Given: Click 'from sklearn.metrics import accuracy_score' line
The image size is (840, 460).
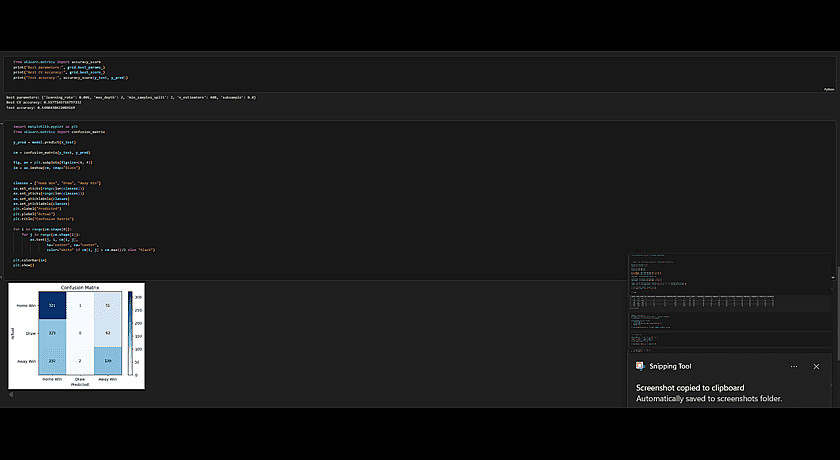Looking at the screenshot, I should (57, 62).
